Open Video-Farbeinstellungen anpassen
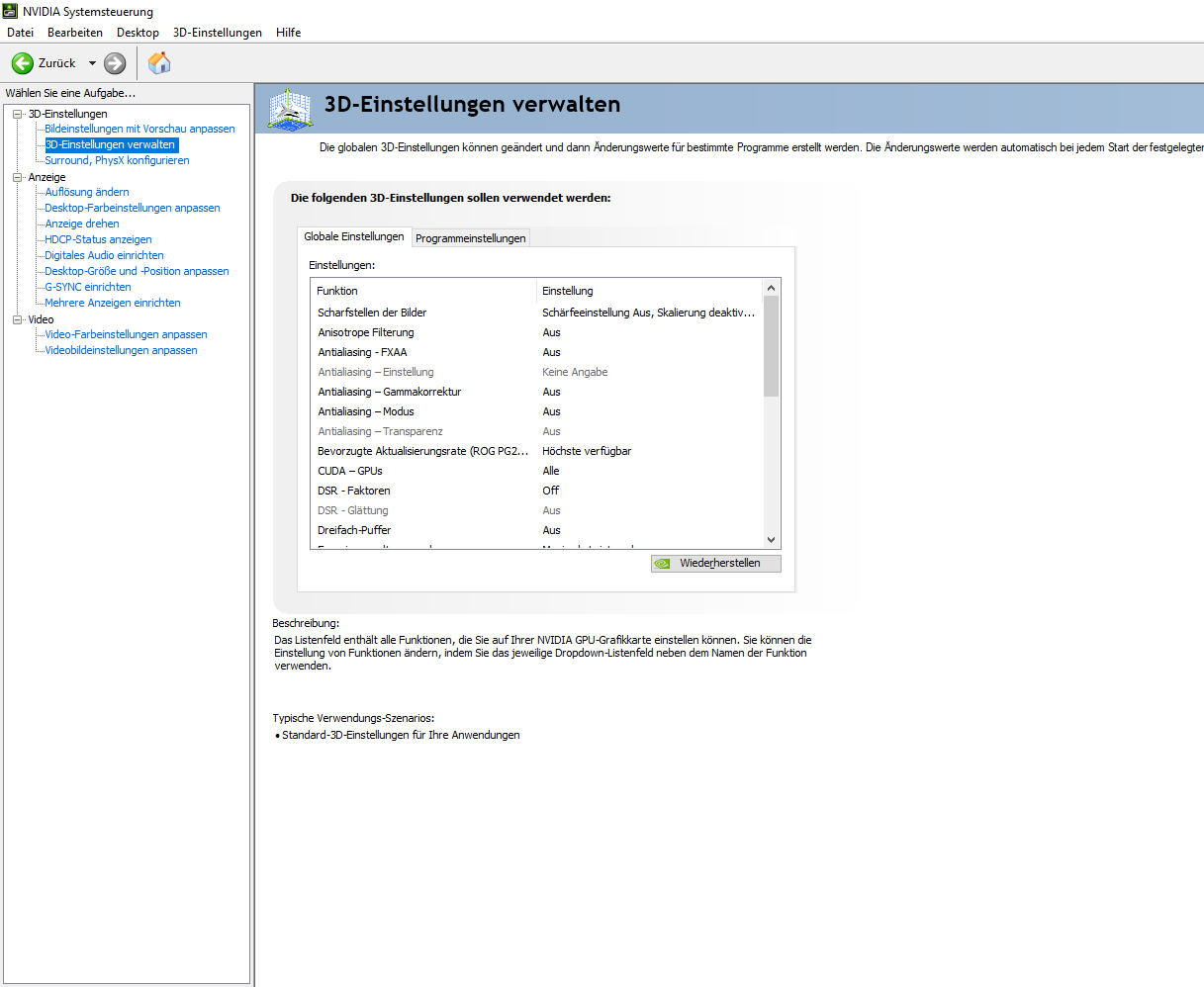This screenshot has width=1204, height=987. click(126, 334)
